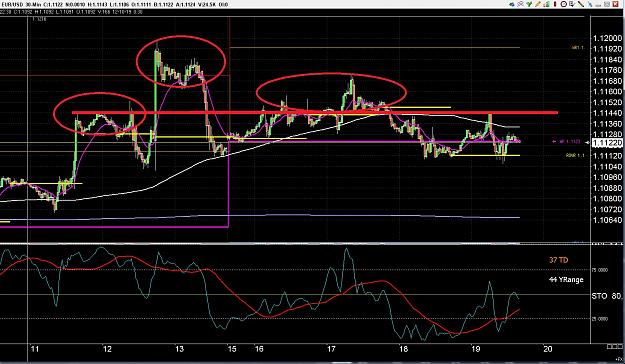Click date label 11 on time axis
Image resolution: width=625 pixels, height=364 pixels.
(35, 349)
